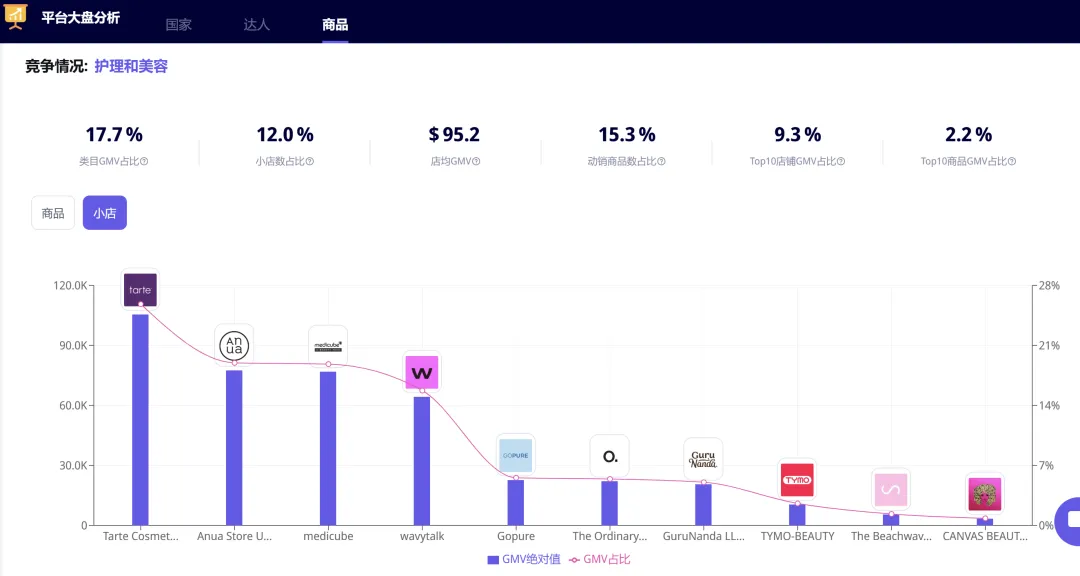
Task: Click the 'Gopure' axis label
Action: 515,536
